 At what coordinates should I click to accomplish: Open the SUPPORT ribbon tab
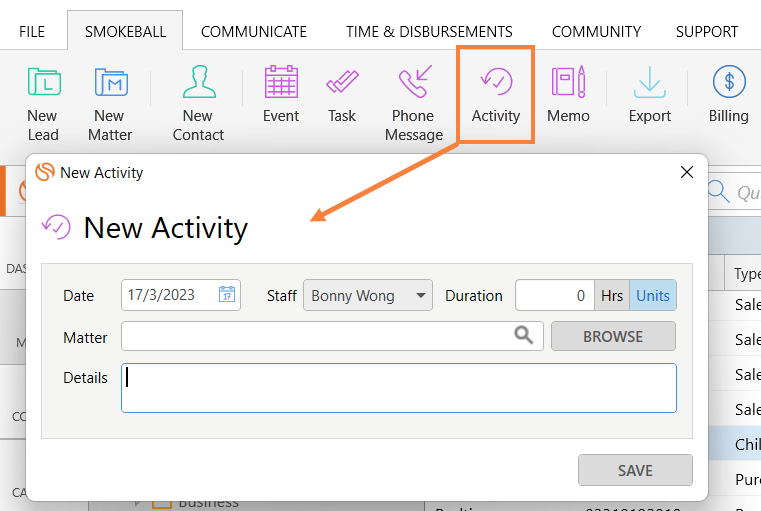(707, 32)
